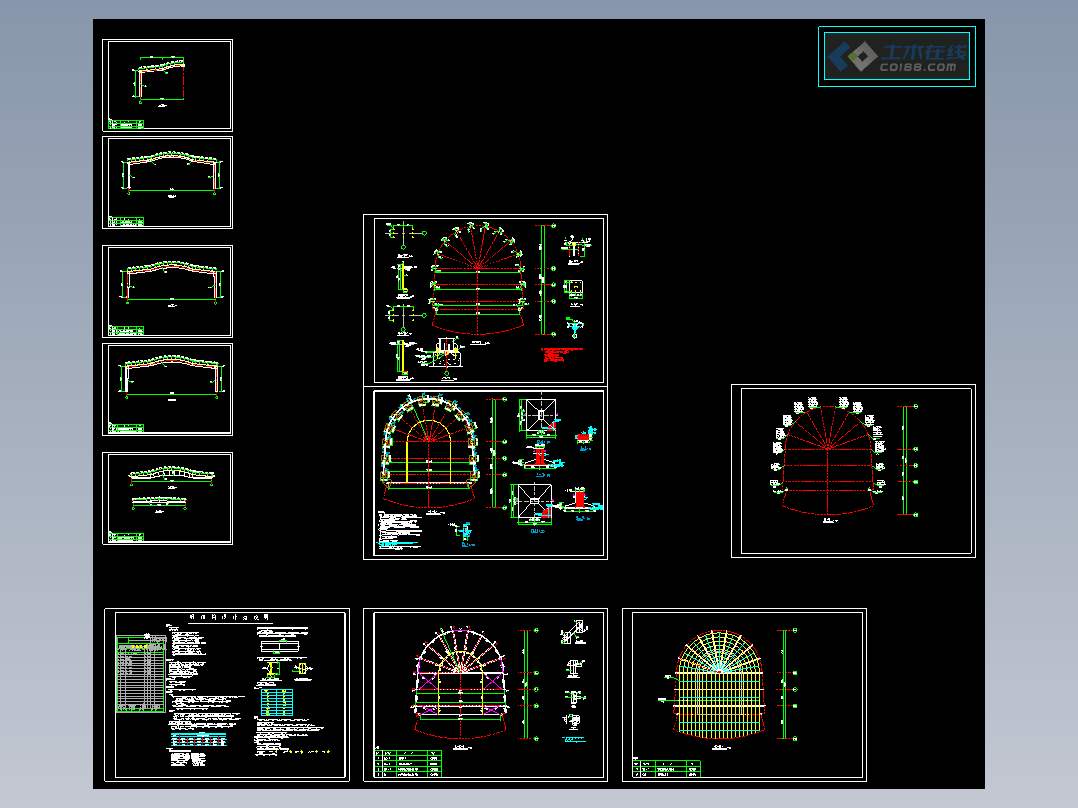Screen dimensions: 1078x808
Task: Select the sheet showing two beam elevations
Action: 167,499
